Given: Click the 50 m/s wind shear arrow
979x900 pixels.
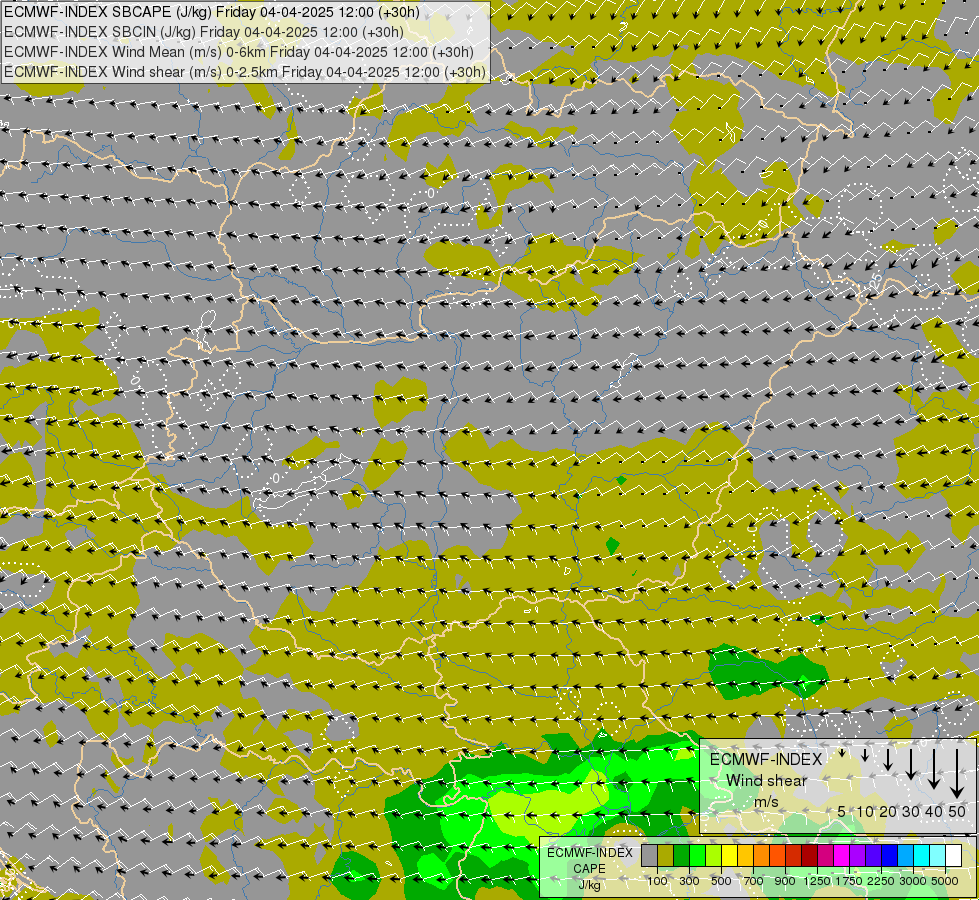Looking at the screenshot, I should tap(957, 774).
